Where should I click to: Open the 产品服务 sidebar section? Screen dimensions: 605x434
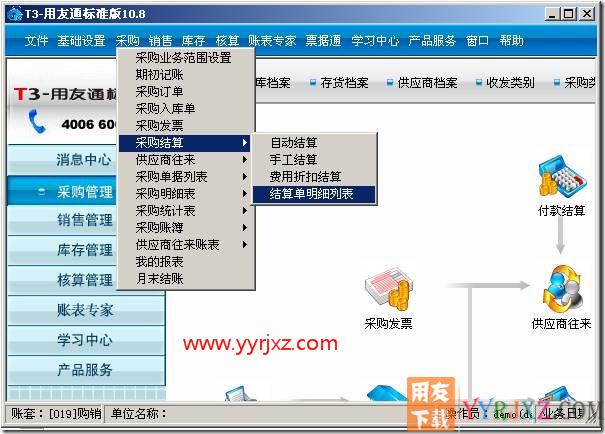coord(87,370)
